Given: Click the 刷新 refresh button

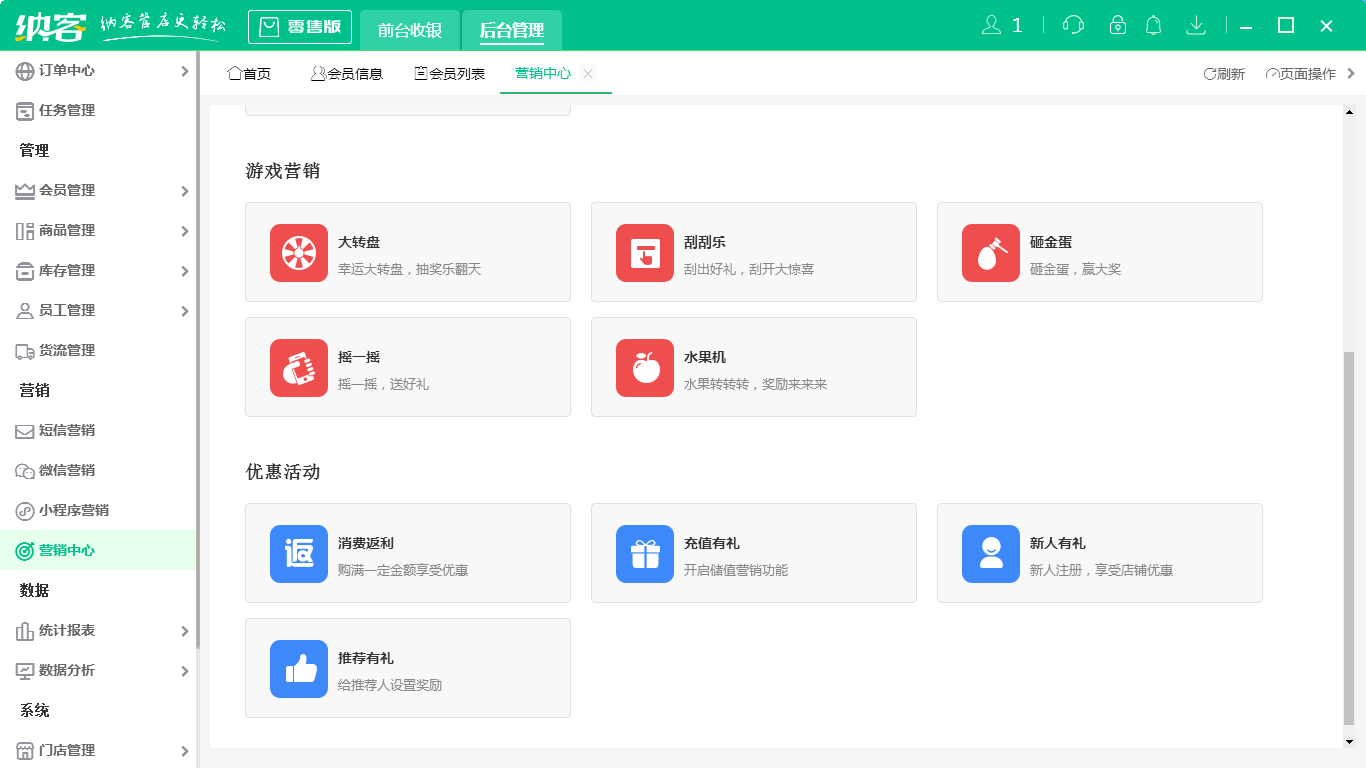Looking at the screenshot, I should [x=1224, y=72].
